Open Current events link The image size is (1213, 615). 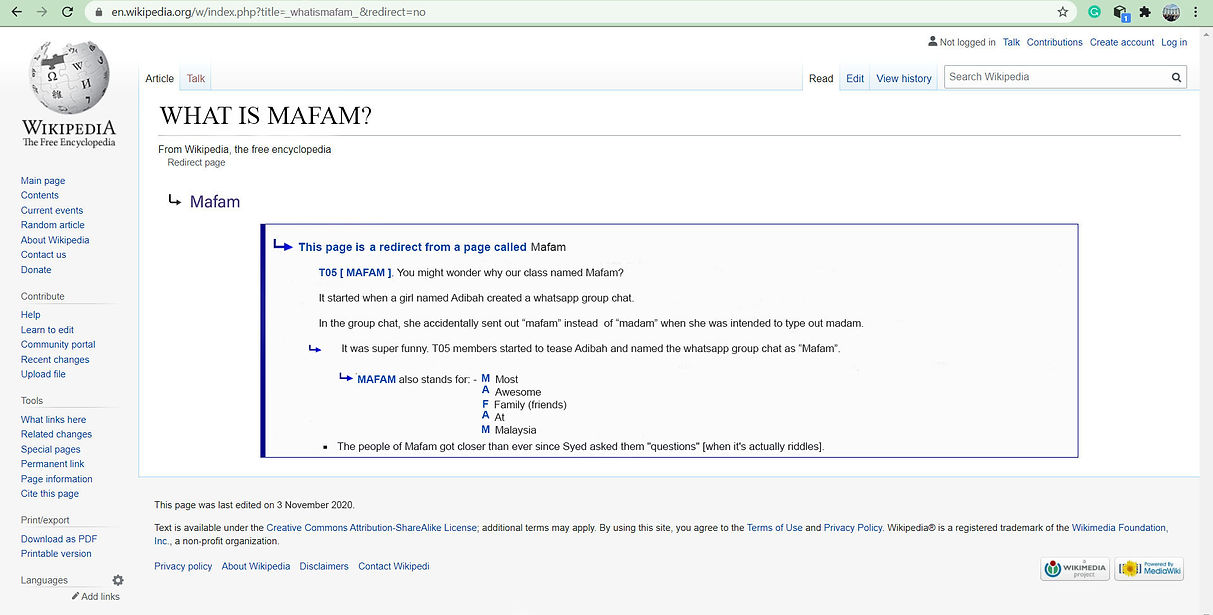point(52,210)
